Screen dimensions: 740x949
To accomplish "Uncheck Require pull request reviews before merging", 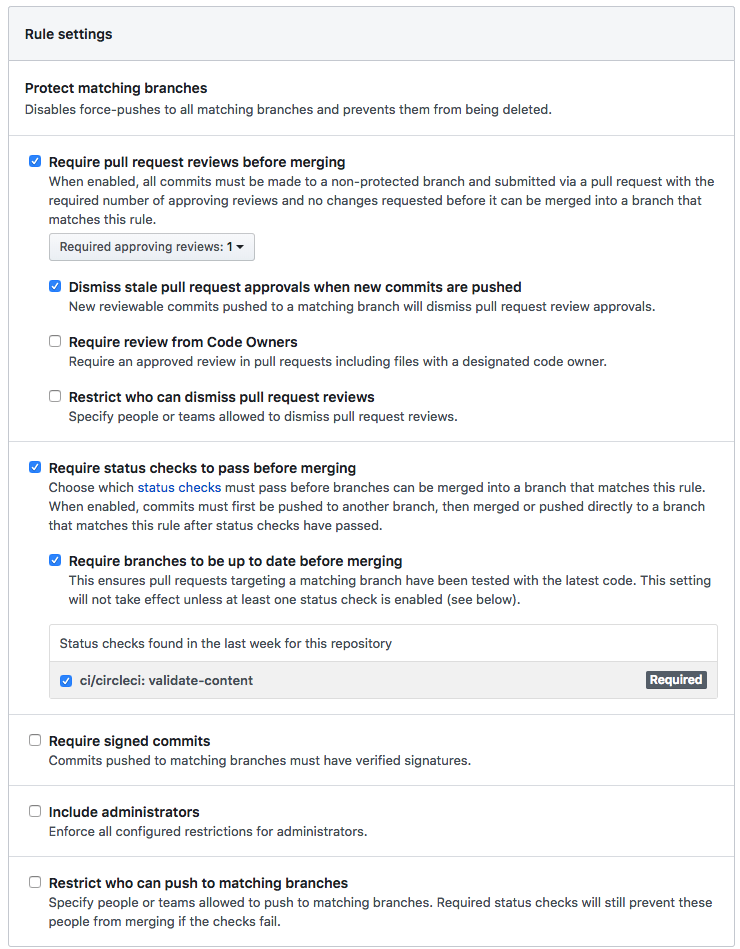I will 35,161.
